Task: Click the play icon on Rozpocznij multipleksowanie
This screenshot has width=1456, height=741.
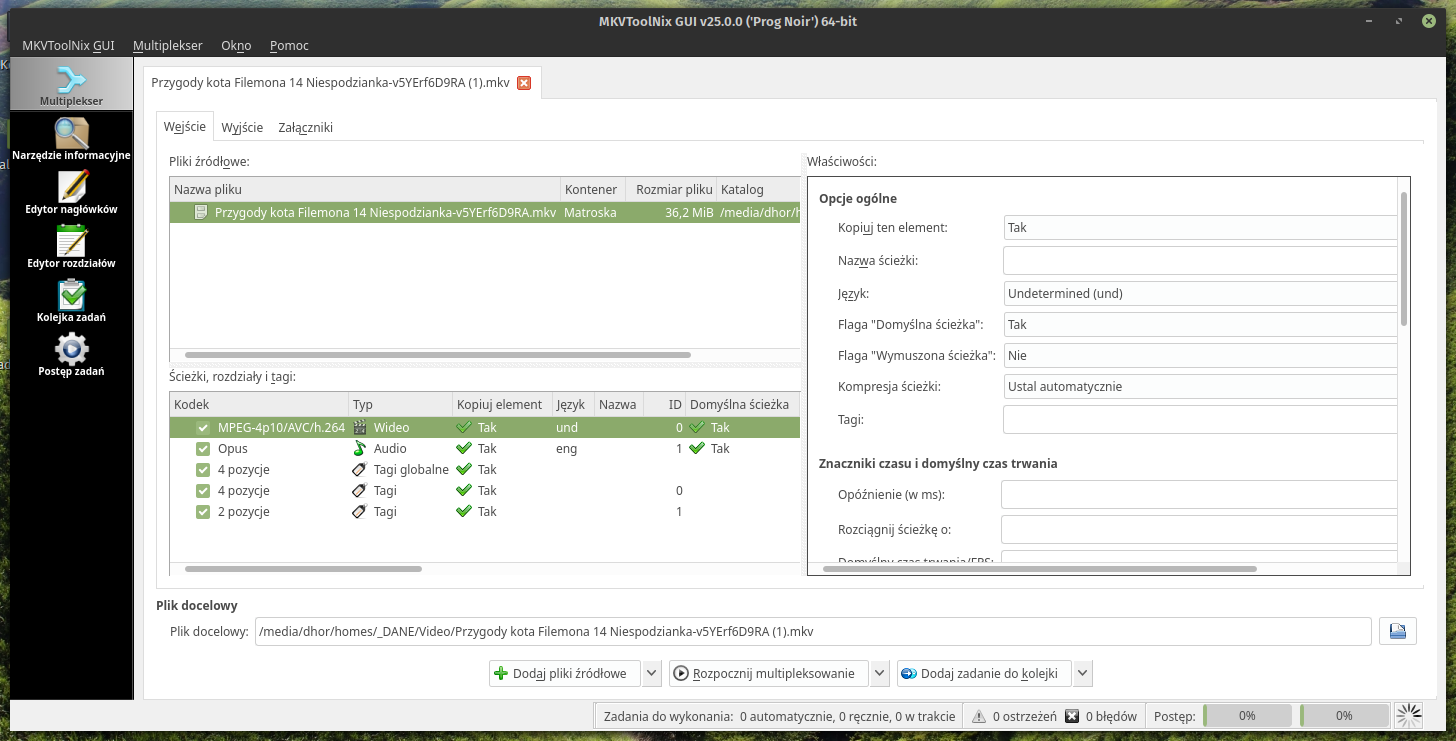Action: point(681,673)
